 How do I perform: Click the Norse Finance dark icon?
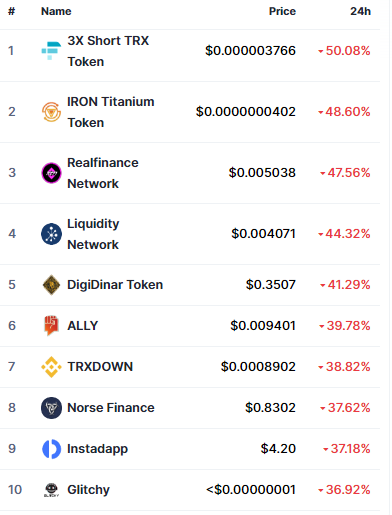[51, 408]
